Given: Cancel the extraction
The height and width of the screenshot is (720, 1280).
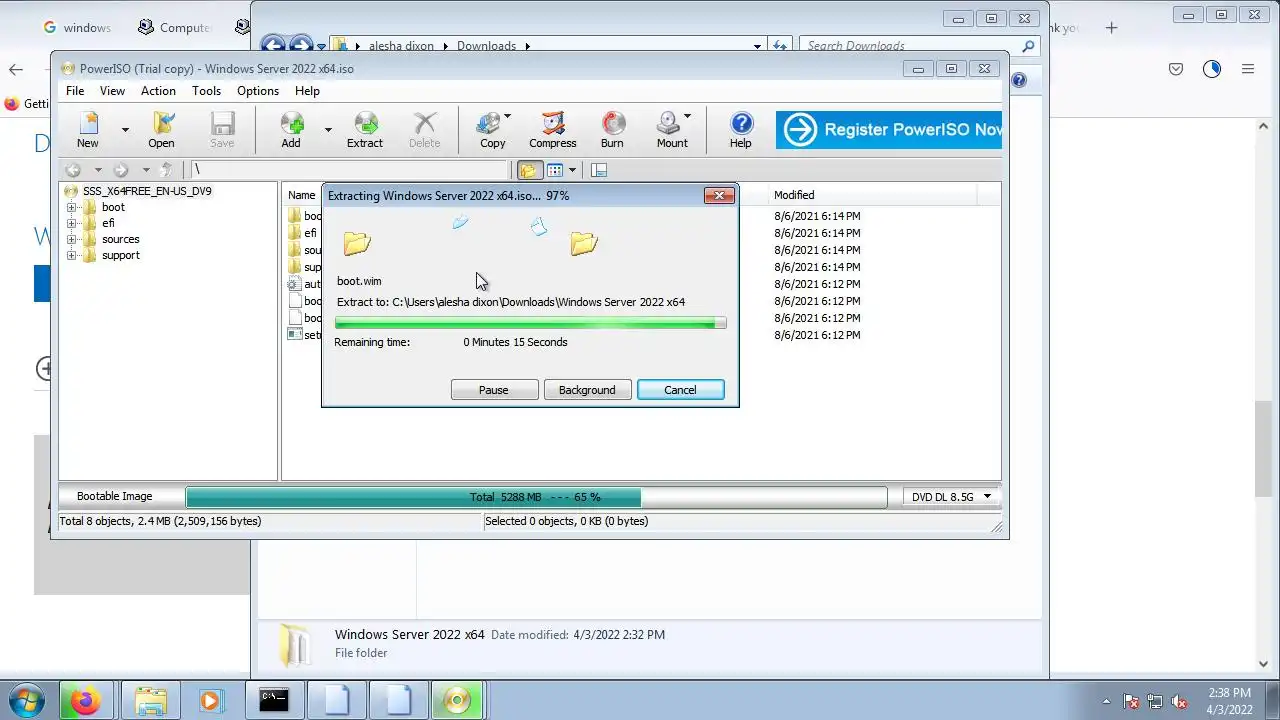Looking at the screenshot, I should click(x=680, y=390).
